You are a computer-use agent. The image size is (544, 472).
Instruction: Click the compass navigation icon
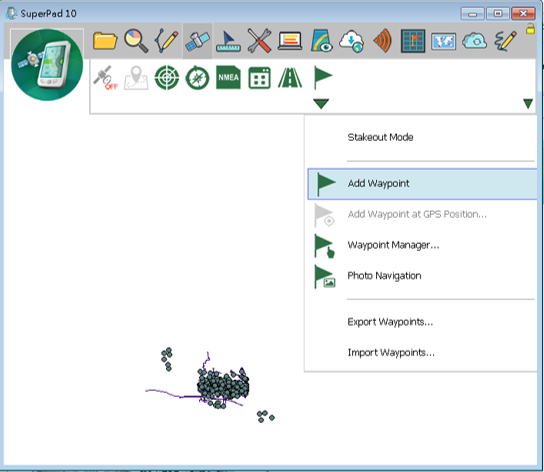tap(197, 78)
